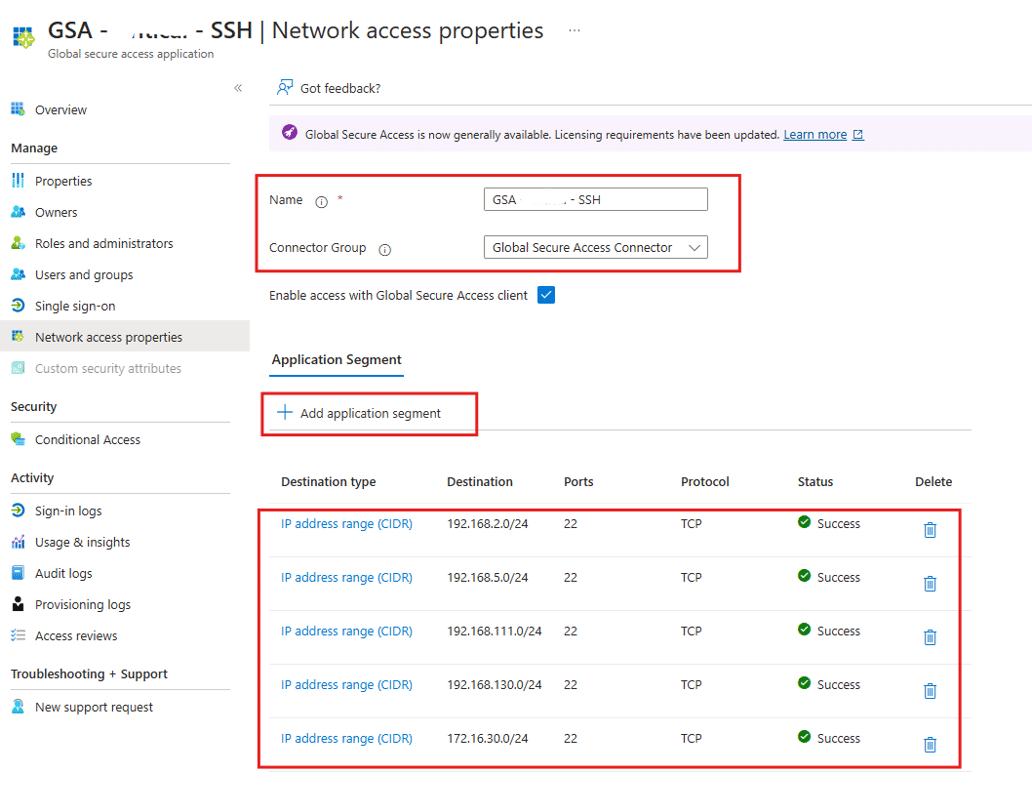
Task: Click the New support request icon
Action: (18, 707)
